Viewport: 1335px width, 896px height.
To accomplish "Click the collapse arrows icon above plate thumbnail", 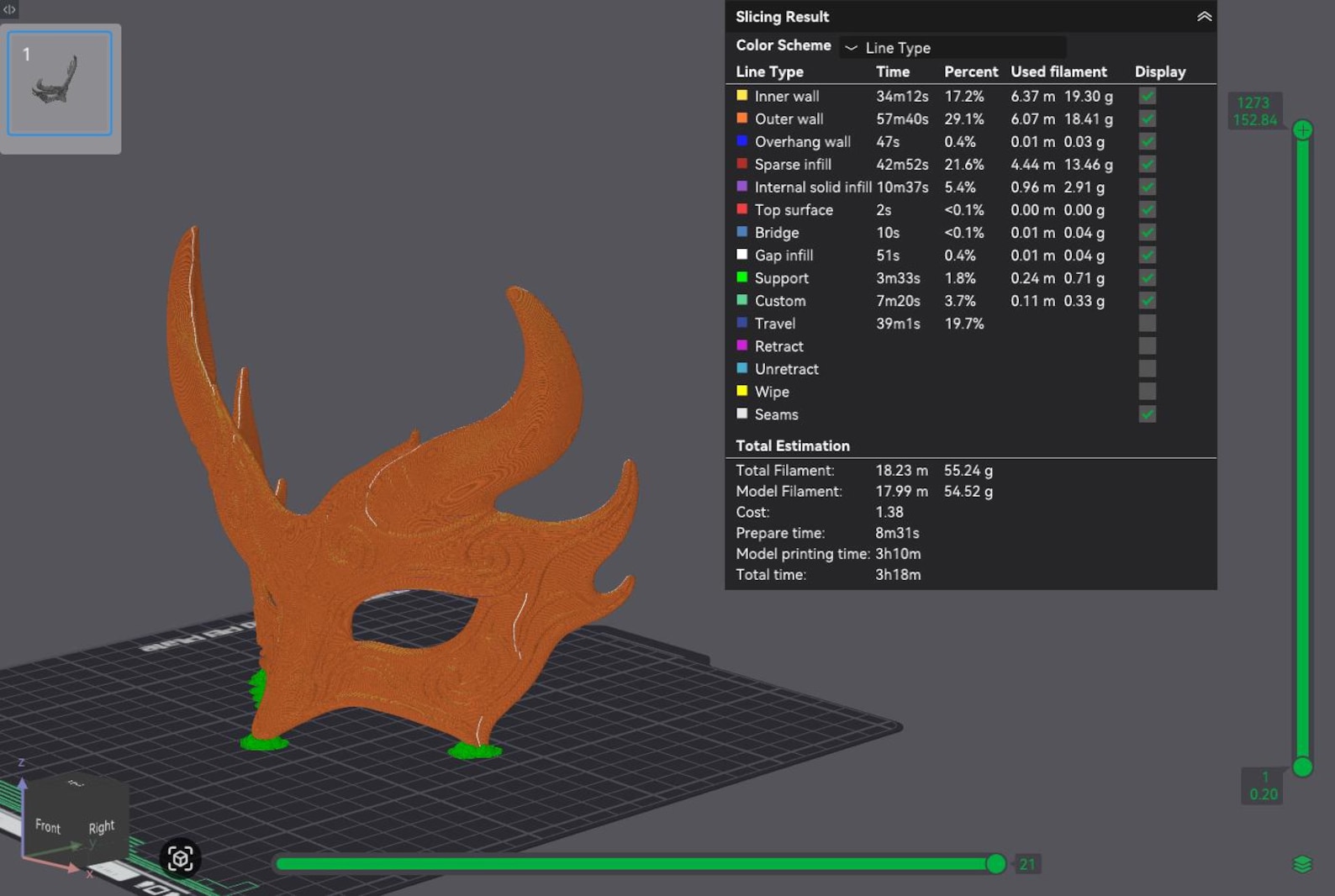I will point(9,9).
